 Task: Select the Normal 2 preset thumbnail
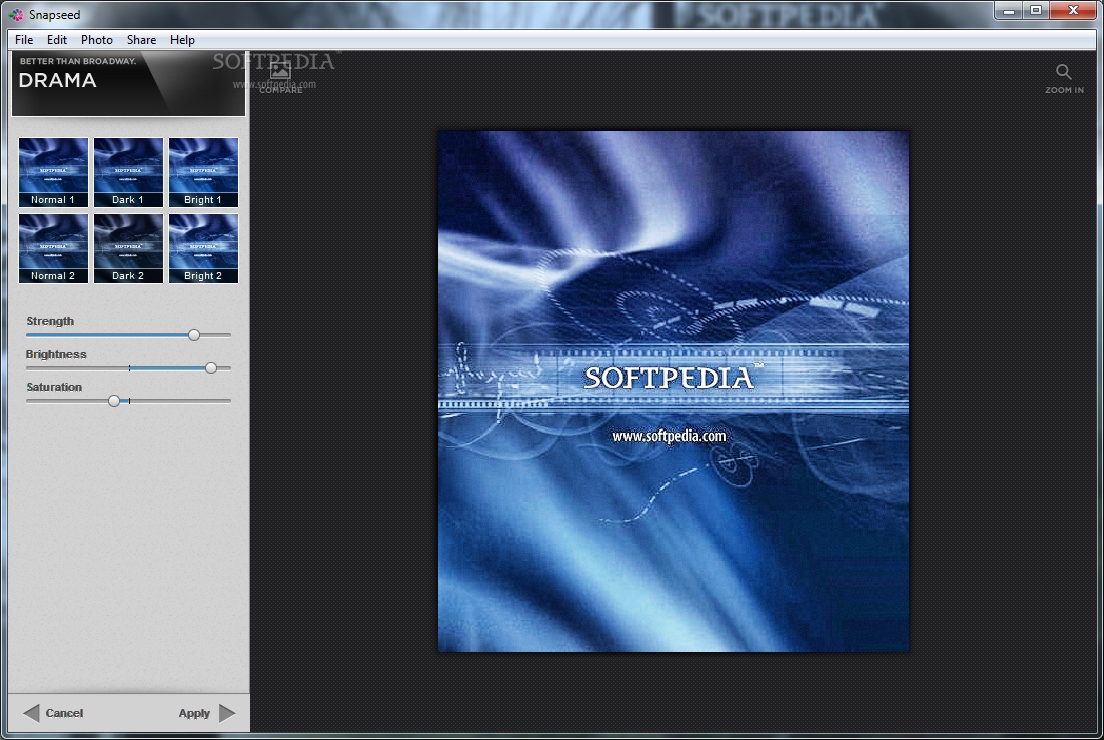tap(54, 248)
